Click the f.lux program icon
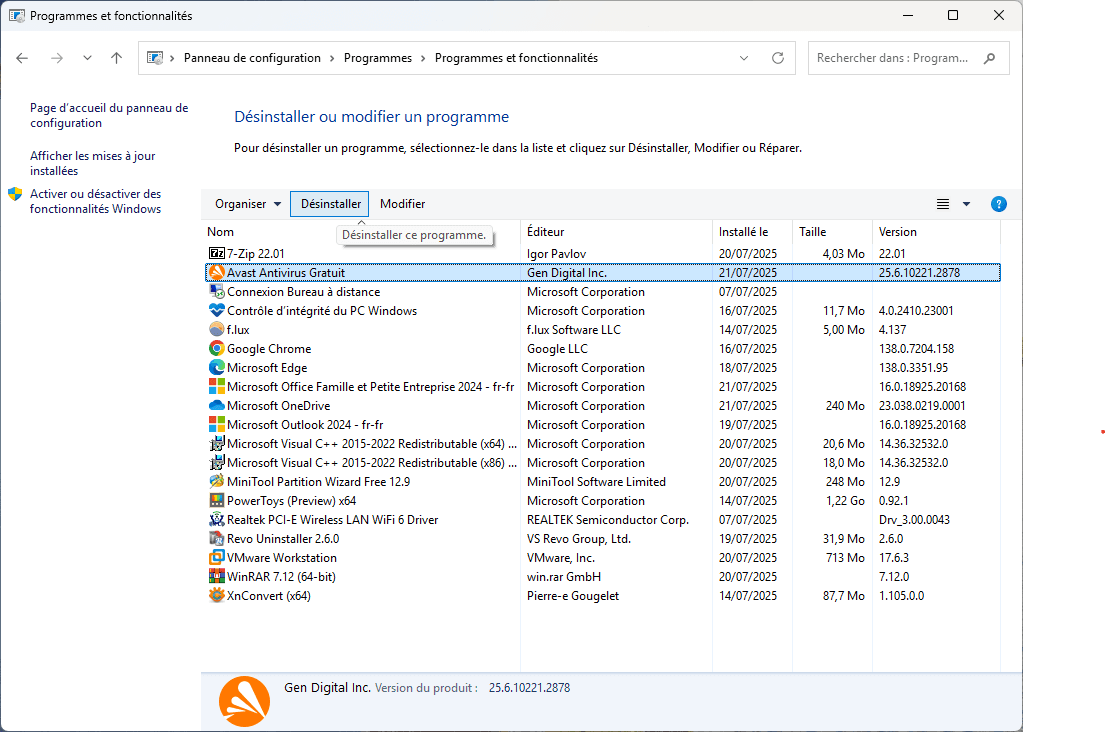Screen dimensions: 1106x732 (217, 329)
